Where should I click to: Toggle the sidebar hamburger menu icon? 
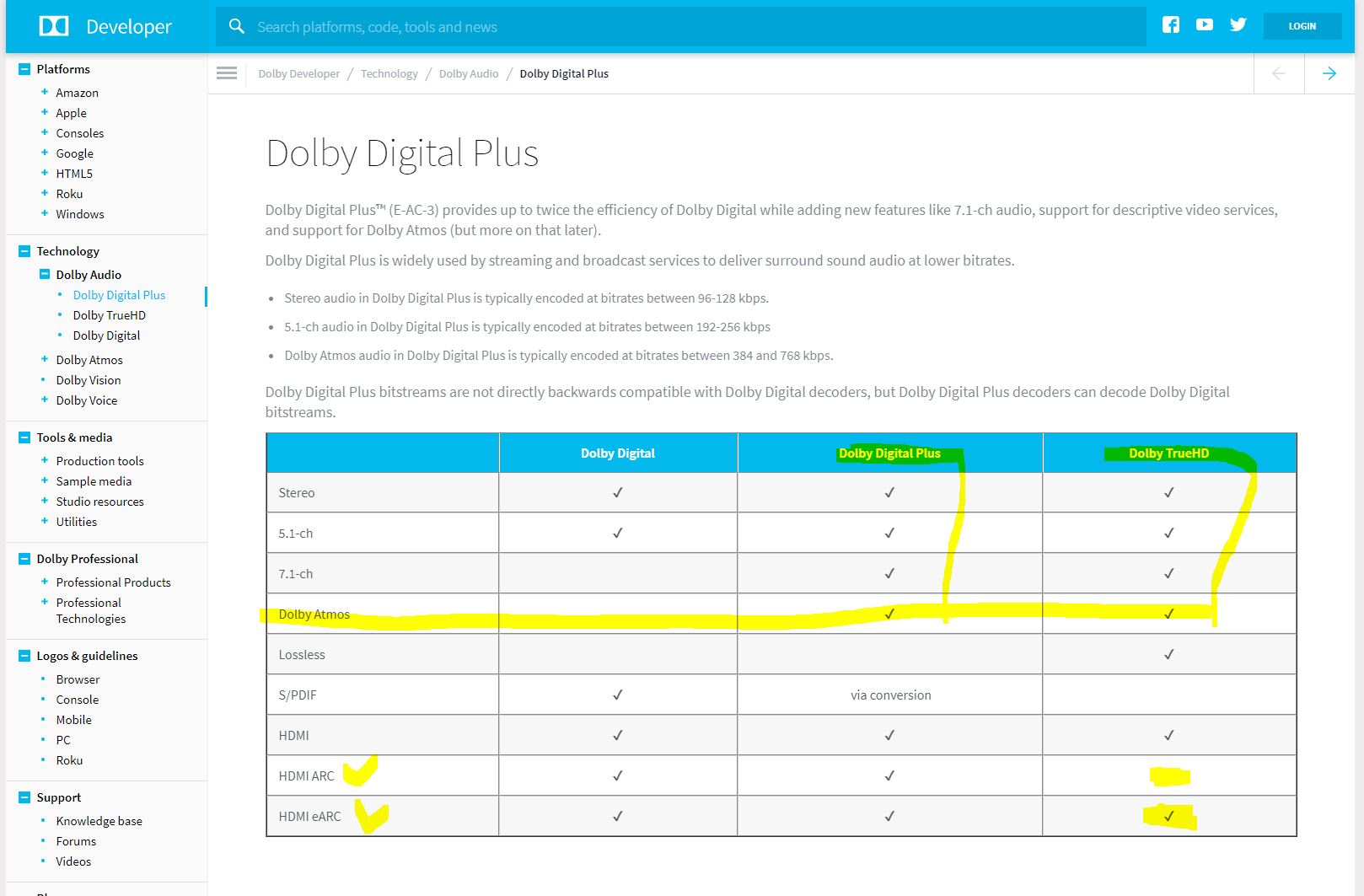click(227, 73)
